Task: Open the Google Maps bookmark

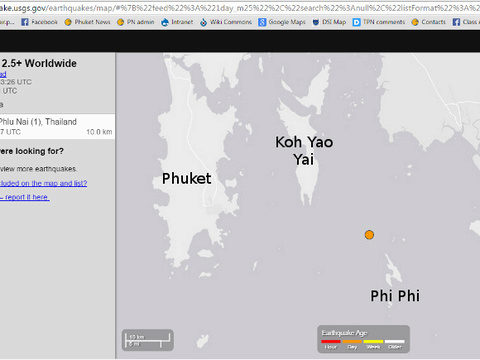Action: point(282,22)
